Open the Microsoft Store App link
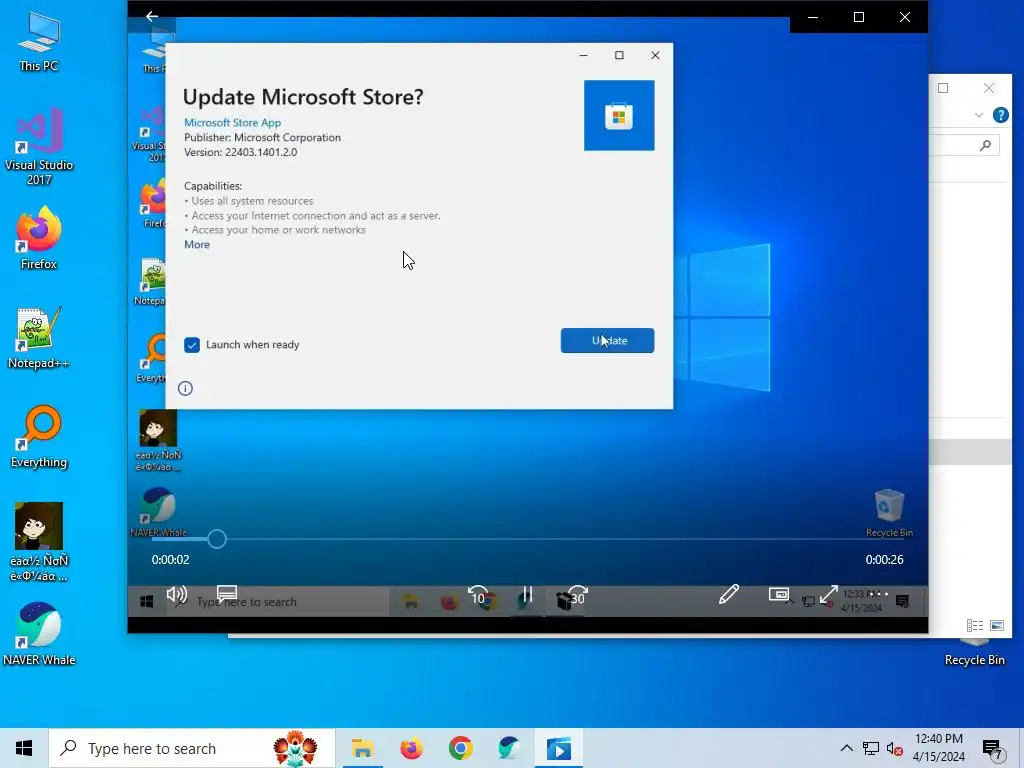Image resolution: width=1024 pixels, height=768 pixels. [232, 122]
